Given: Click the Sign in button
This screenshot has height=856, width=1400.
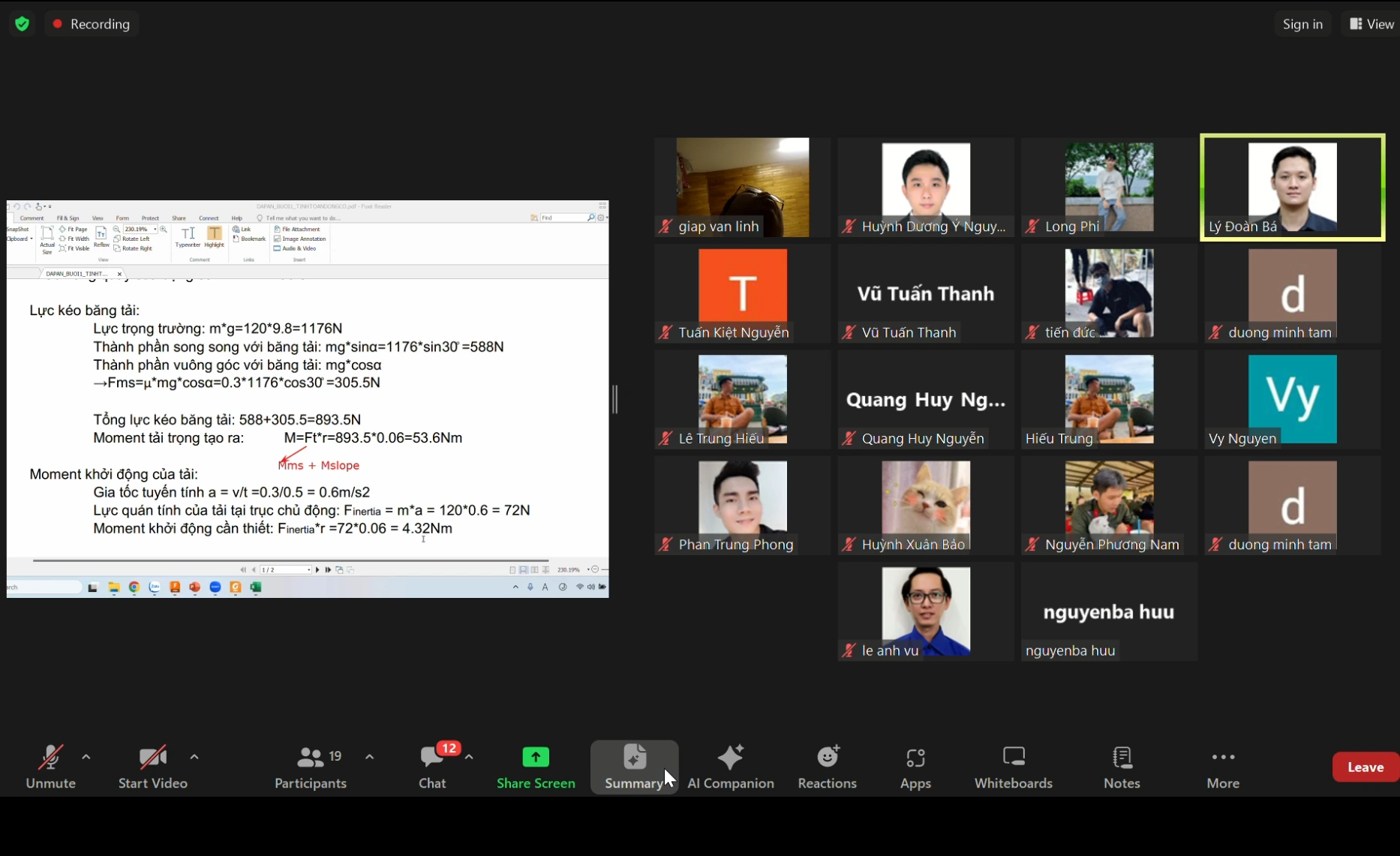Looking at the screenshot, I should click(1302, 24).
